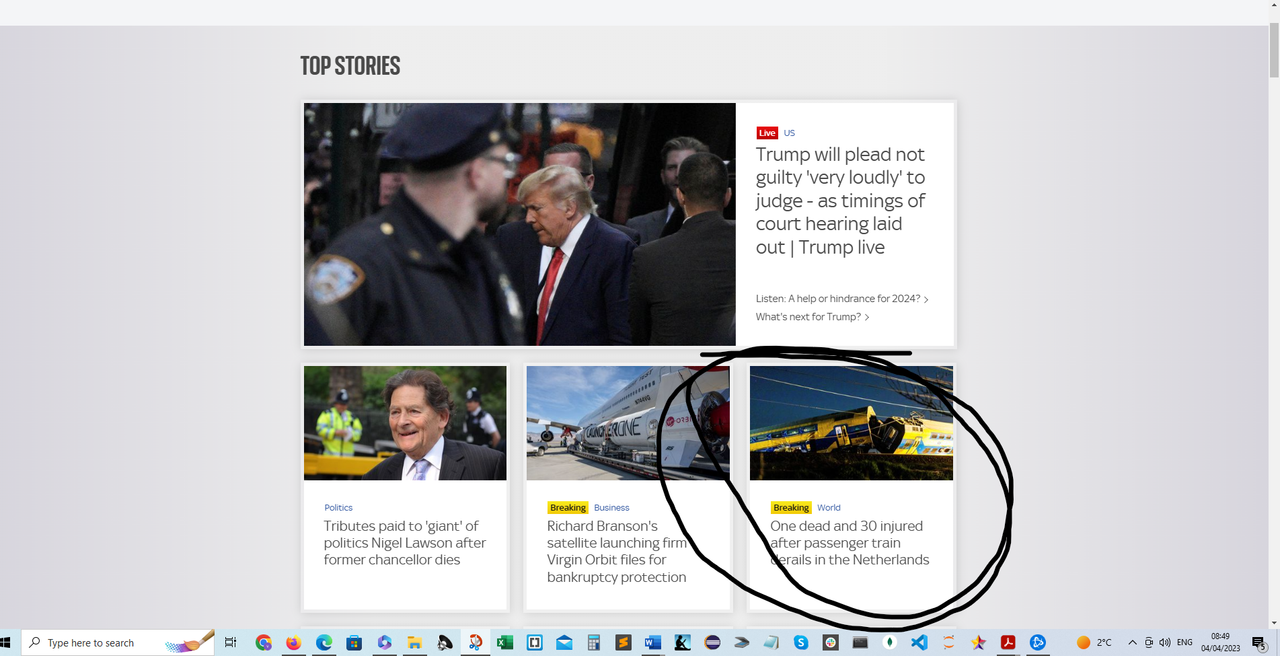Click the Windows taskbar search box
The image size is (1280, 656).
pyautogui.click(x=118, y=642)
